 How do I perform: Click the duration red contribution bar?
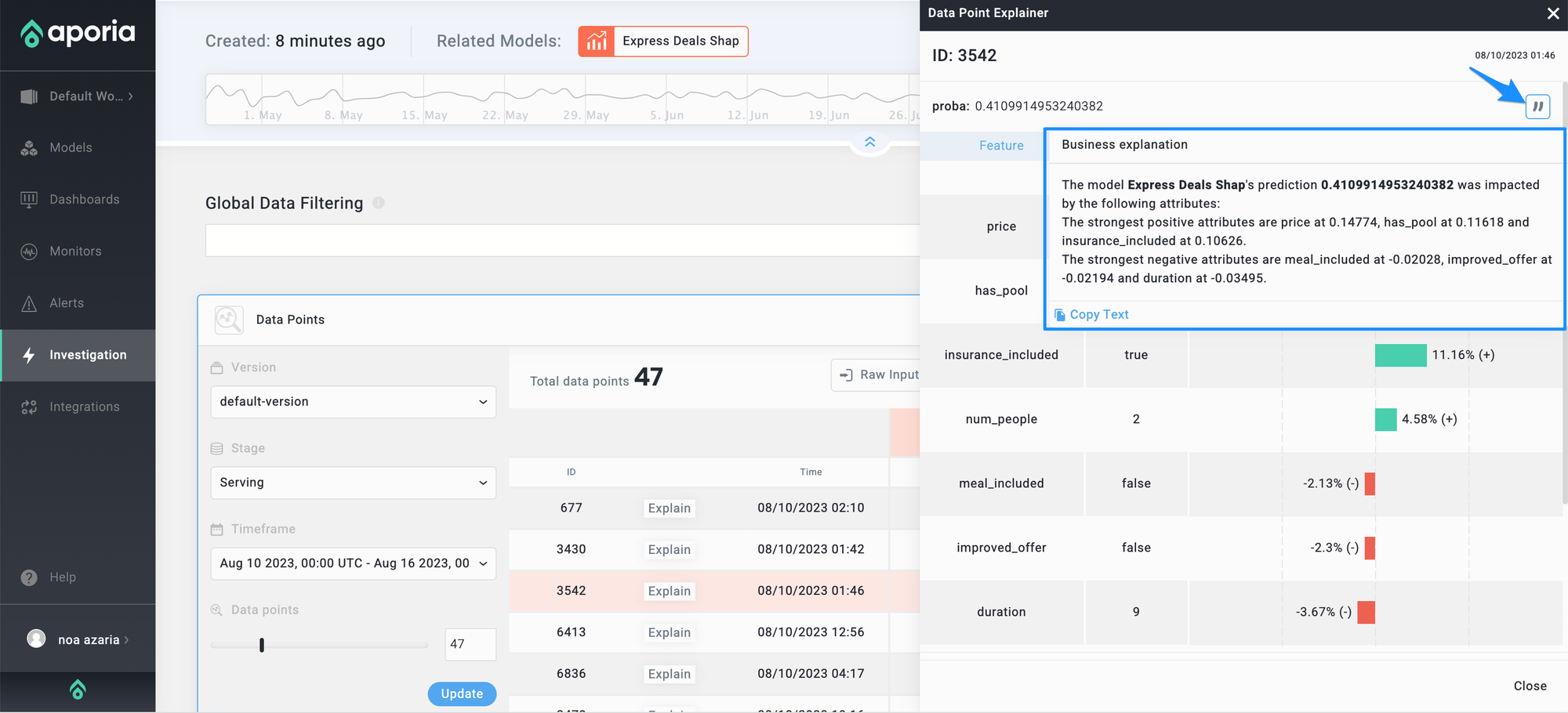pos(1366,612)
